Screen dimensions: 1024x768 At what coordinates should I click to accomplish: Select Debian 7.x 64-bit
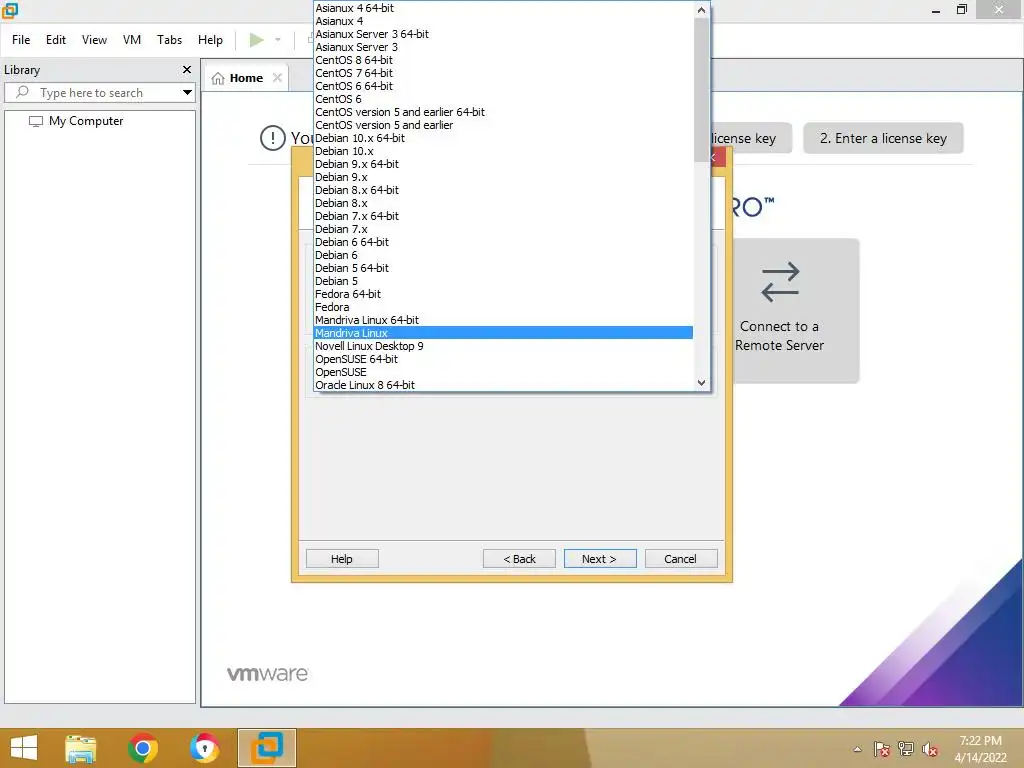click(503, 216)
